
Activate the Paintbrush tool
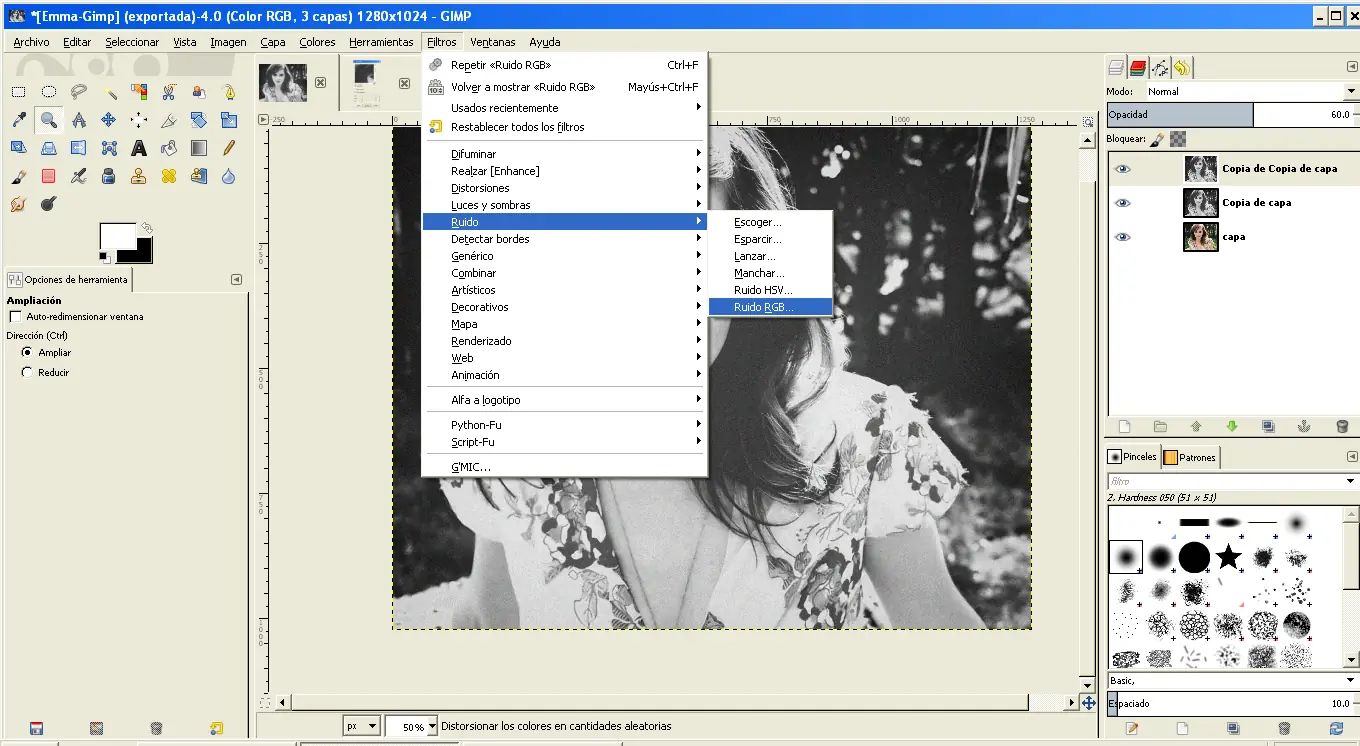[18, 176]
